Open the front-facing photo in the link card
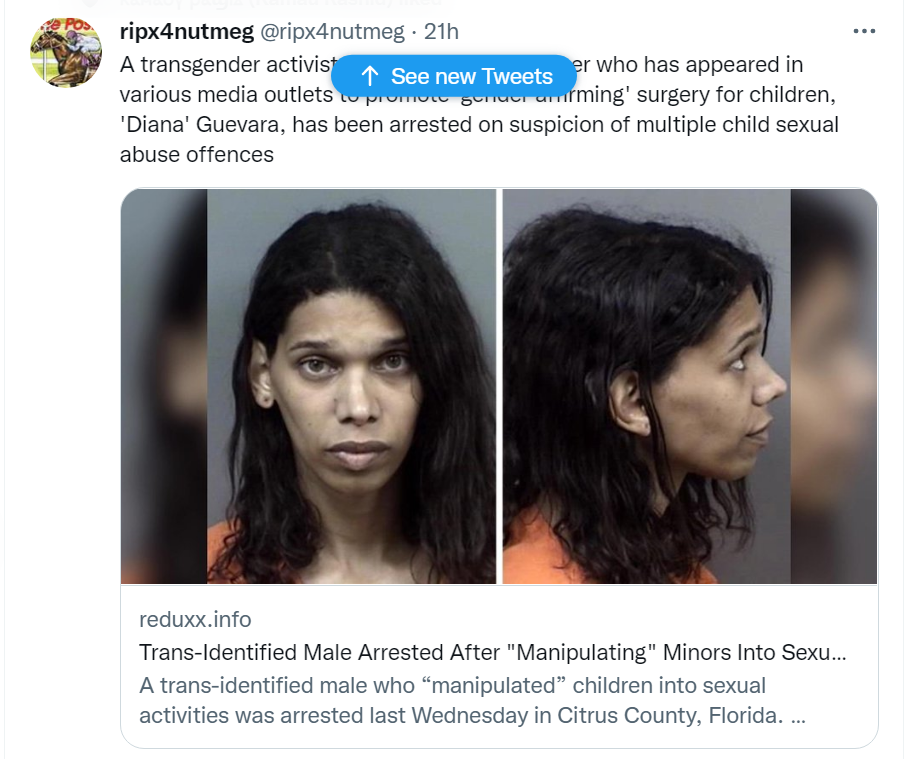Viewport: 922px width, 759px height. coord(351,386)
